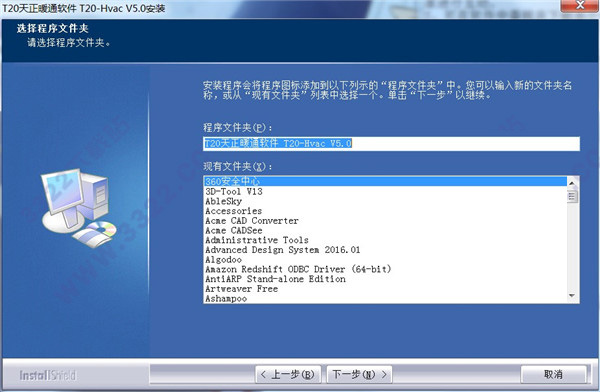
Task: Click the 下一步(N) next button
Action: click(x=359, y=374)
